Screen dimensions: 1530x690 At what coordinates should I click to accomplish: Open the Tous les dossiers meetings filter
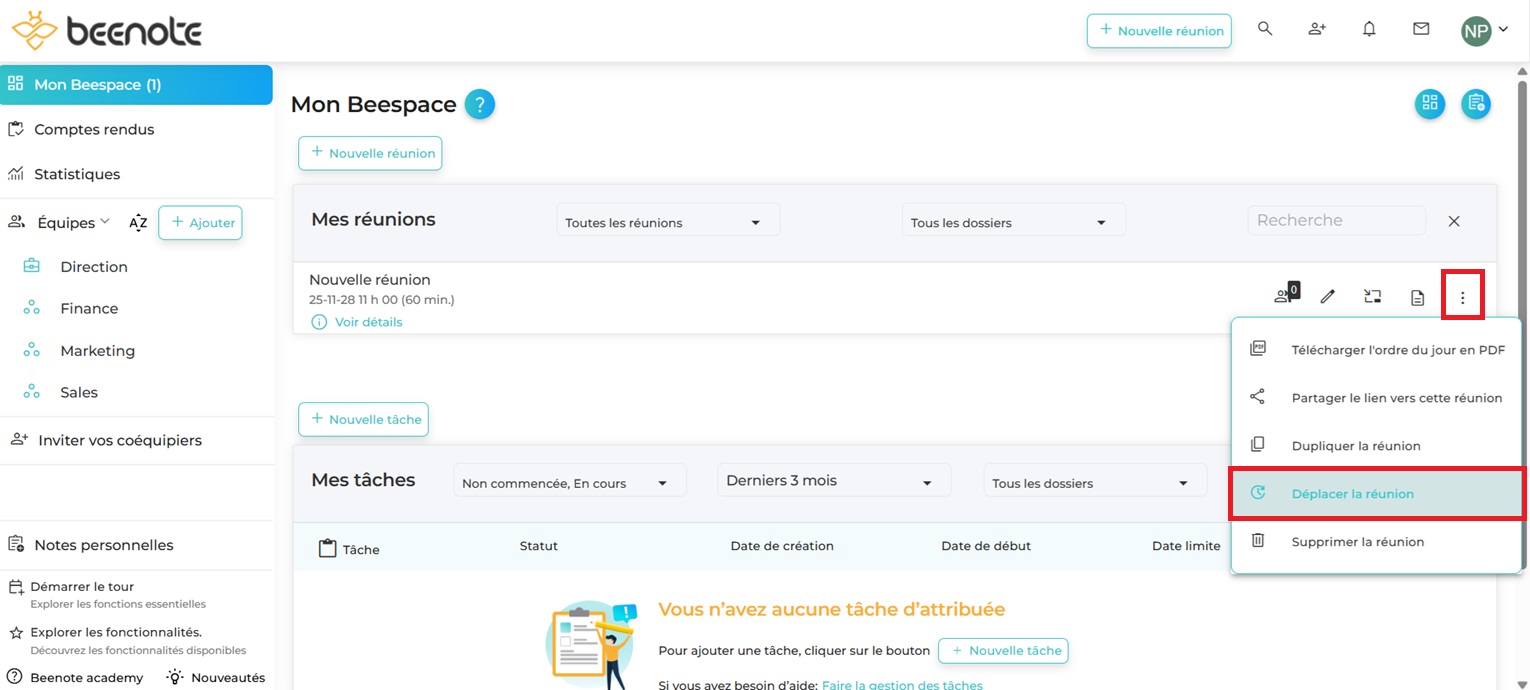pyautogui.click(x=1012, y=222)
